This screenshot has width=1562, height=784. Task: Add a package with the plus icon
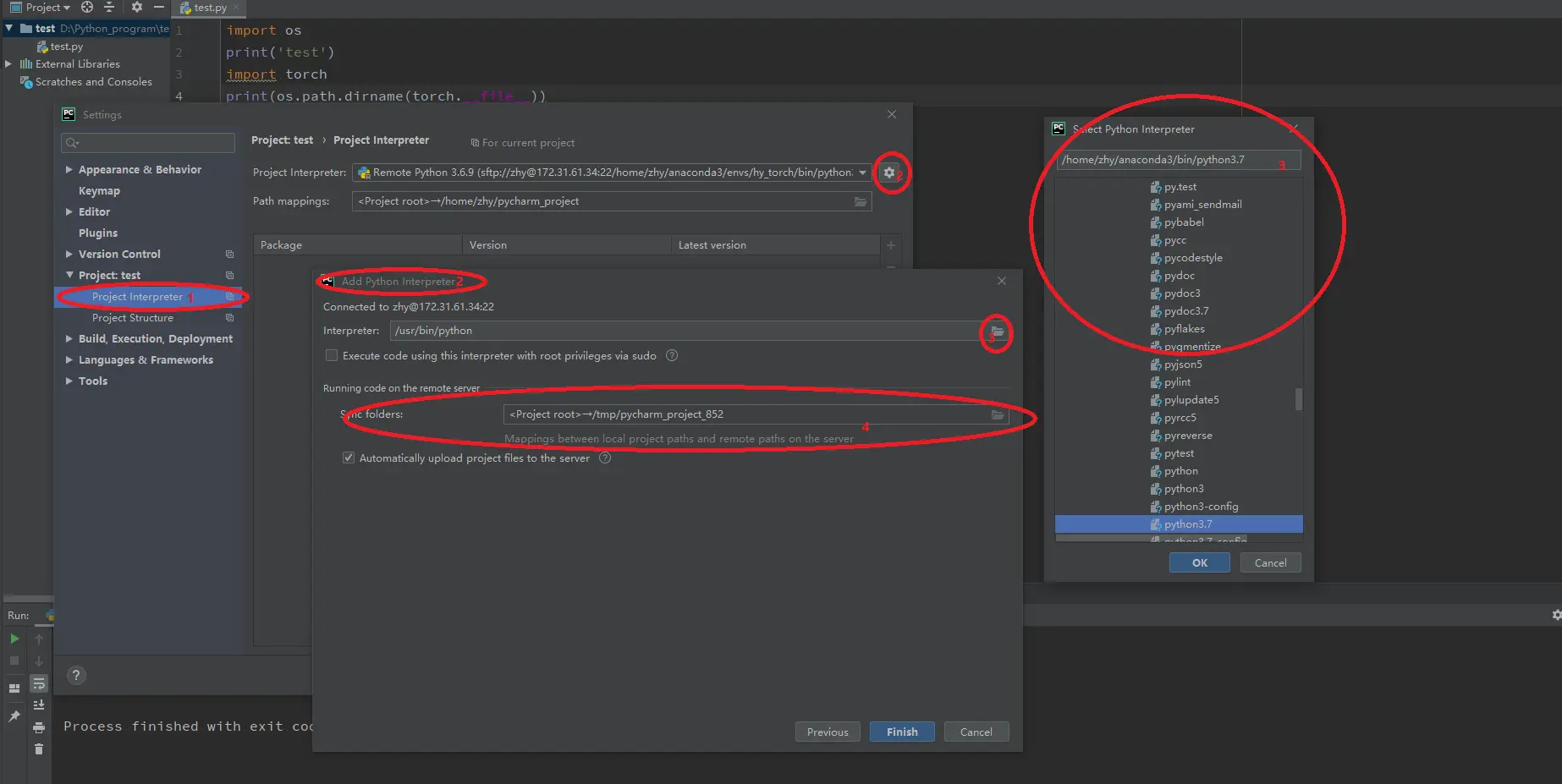point(890,245)
